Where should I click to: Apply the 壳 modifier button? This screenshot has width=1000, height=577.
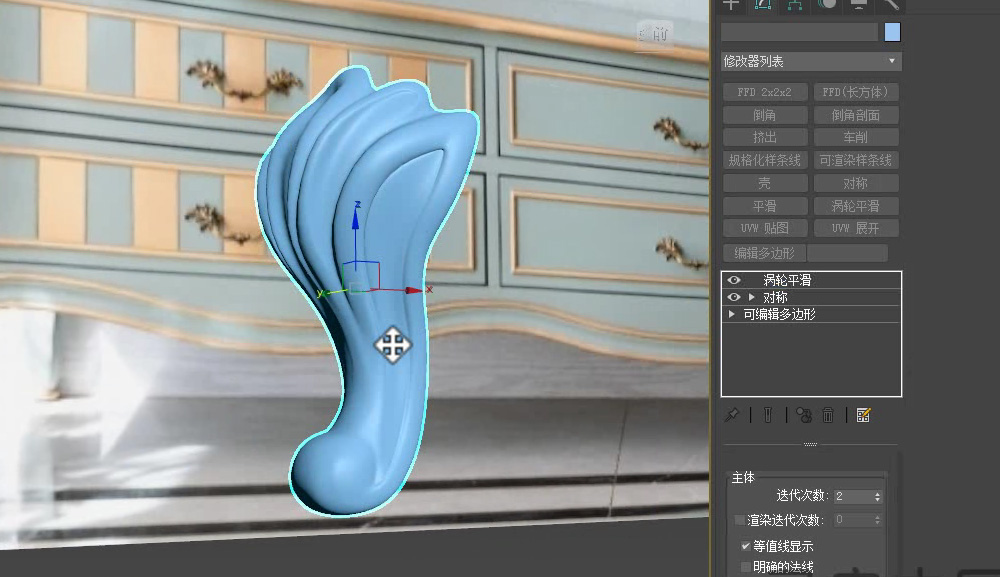point(764,183)
